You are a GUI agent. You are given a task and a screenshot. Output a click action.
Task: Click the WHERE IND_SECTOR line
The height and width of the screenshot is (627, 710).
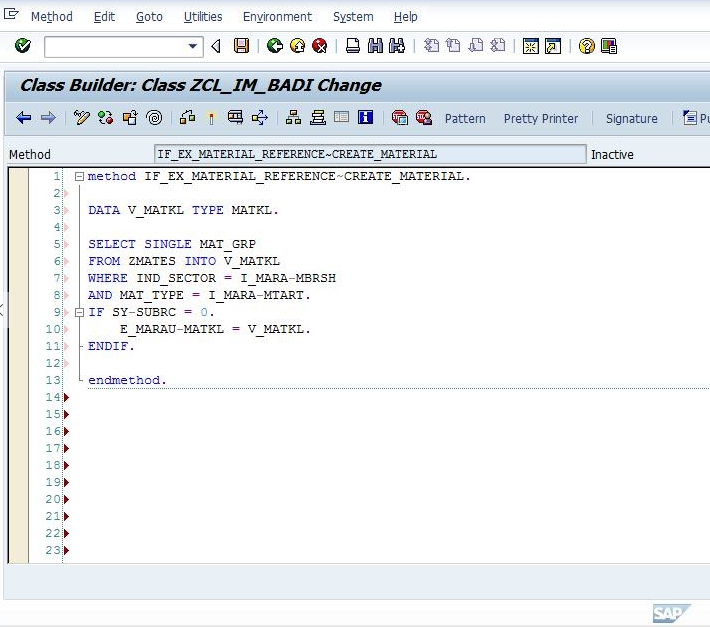pos(212,278)
